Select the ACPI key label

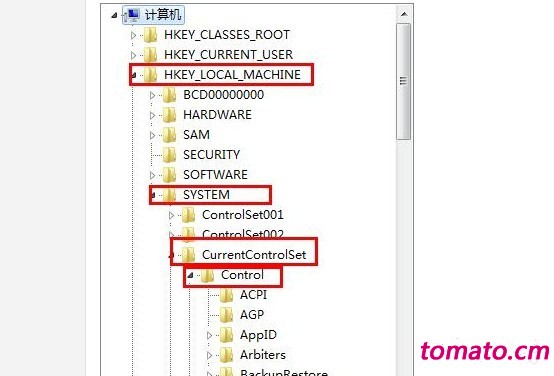point(253,295)
